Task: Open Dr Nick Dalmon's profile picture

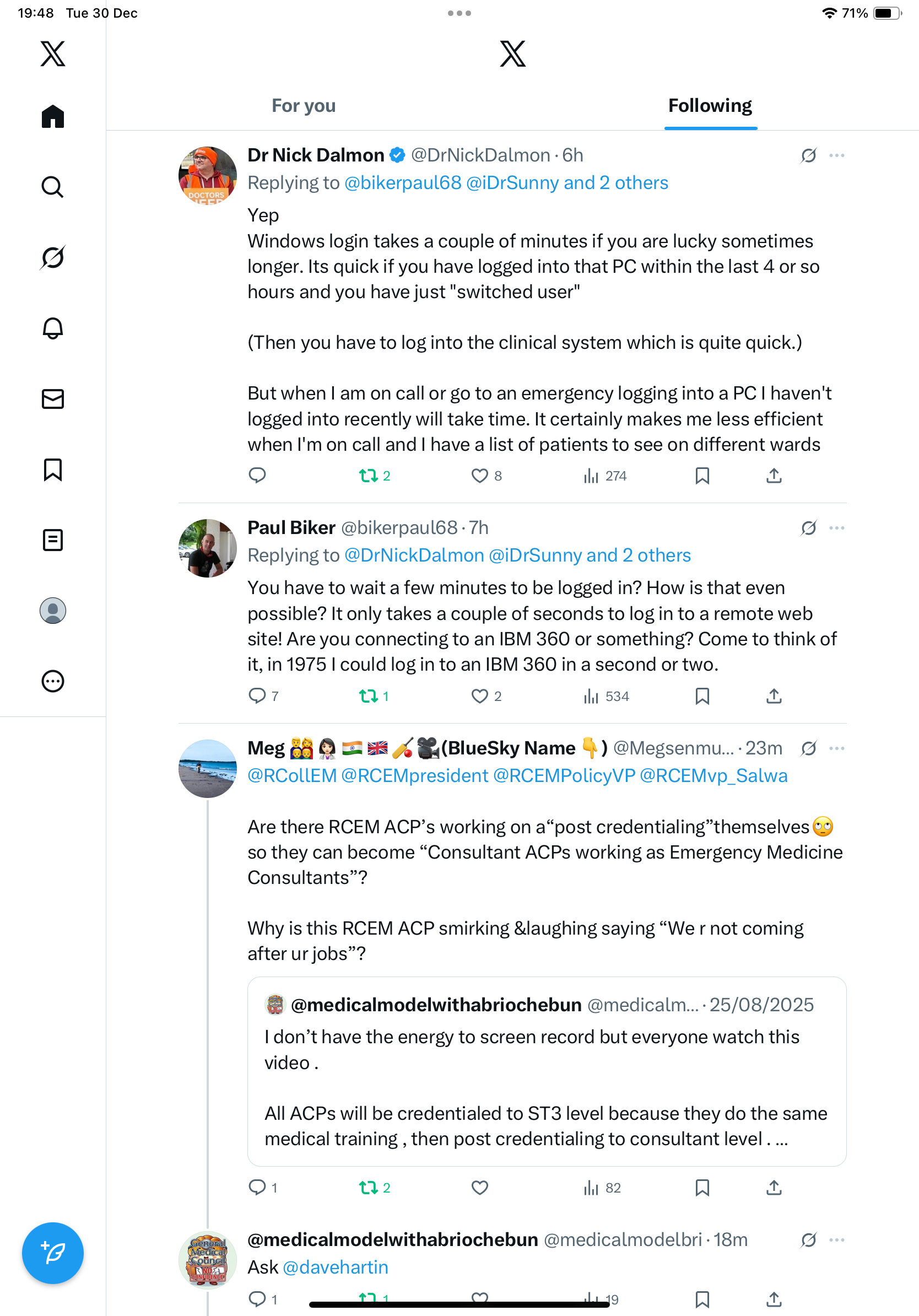Action: (207, 175)
